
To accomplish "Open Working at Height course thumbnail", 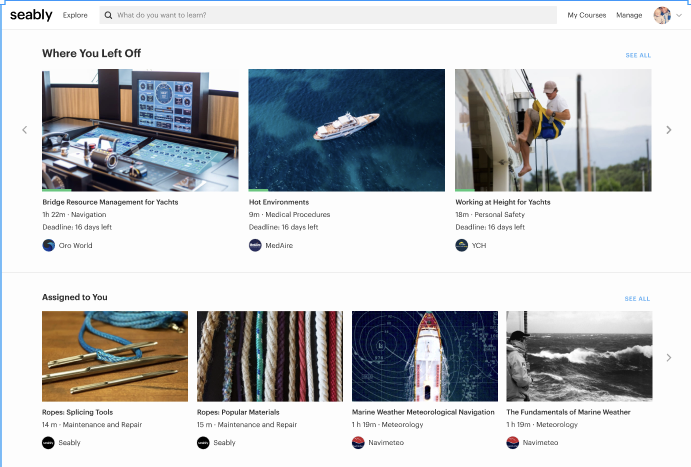I will coord(553,130).
